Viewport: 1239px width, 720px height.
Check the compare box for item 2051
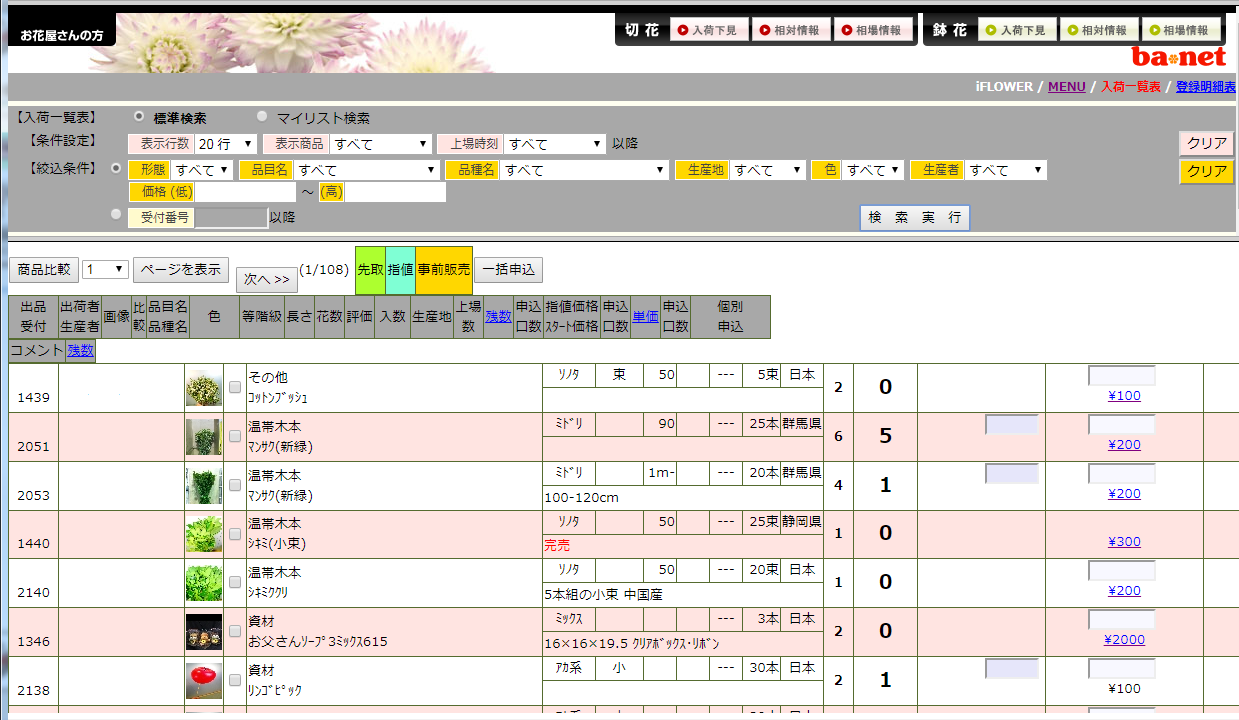[235, 436]
